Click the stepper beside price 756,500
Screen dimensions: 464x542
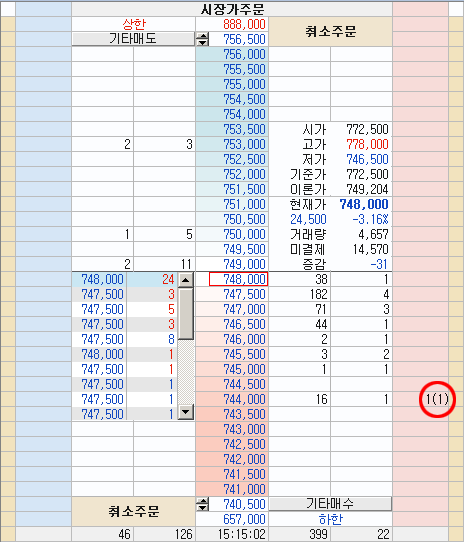[x=202, y=39]
